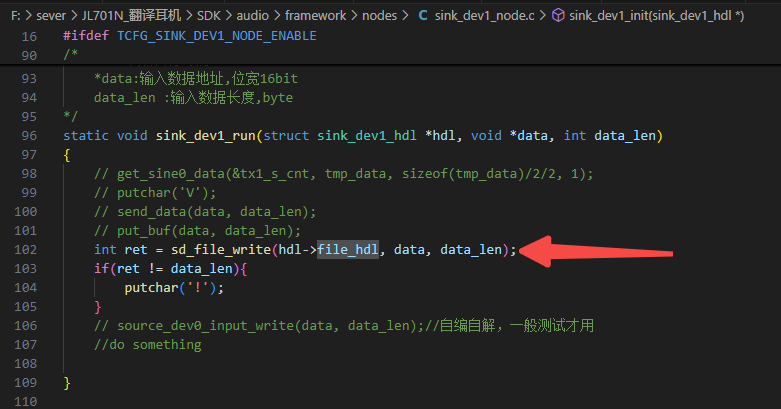Viewport: 781px width, 409px height.
Task: Click the C file icon in breadcrumb
Action: tap(422, 16)
